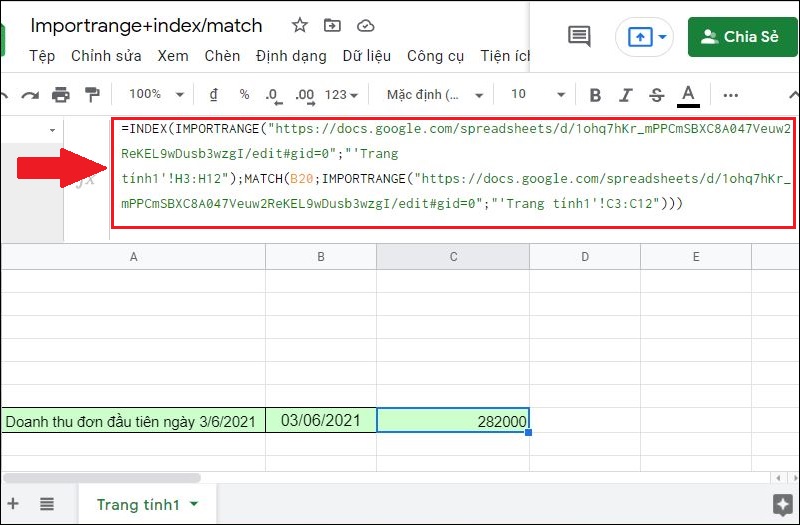The image size is (800, 525).
Task: Click the green Chia Sẻ share button
Action: [x=742, y=37]
